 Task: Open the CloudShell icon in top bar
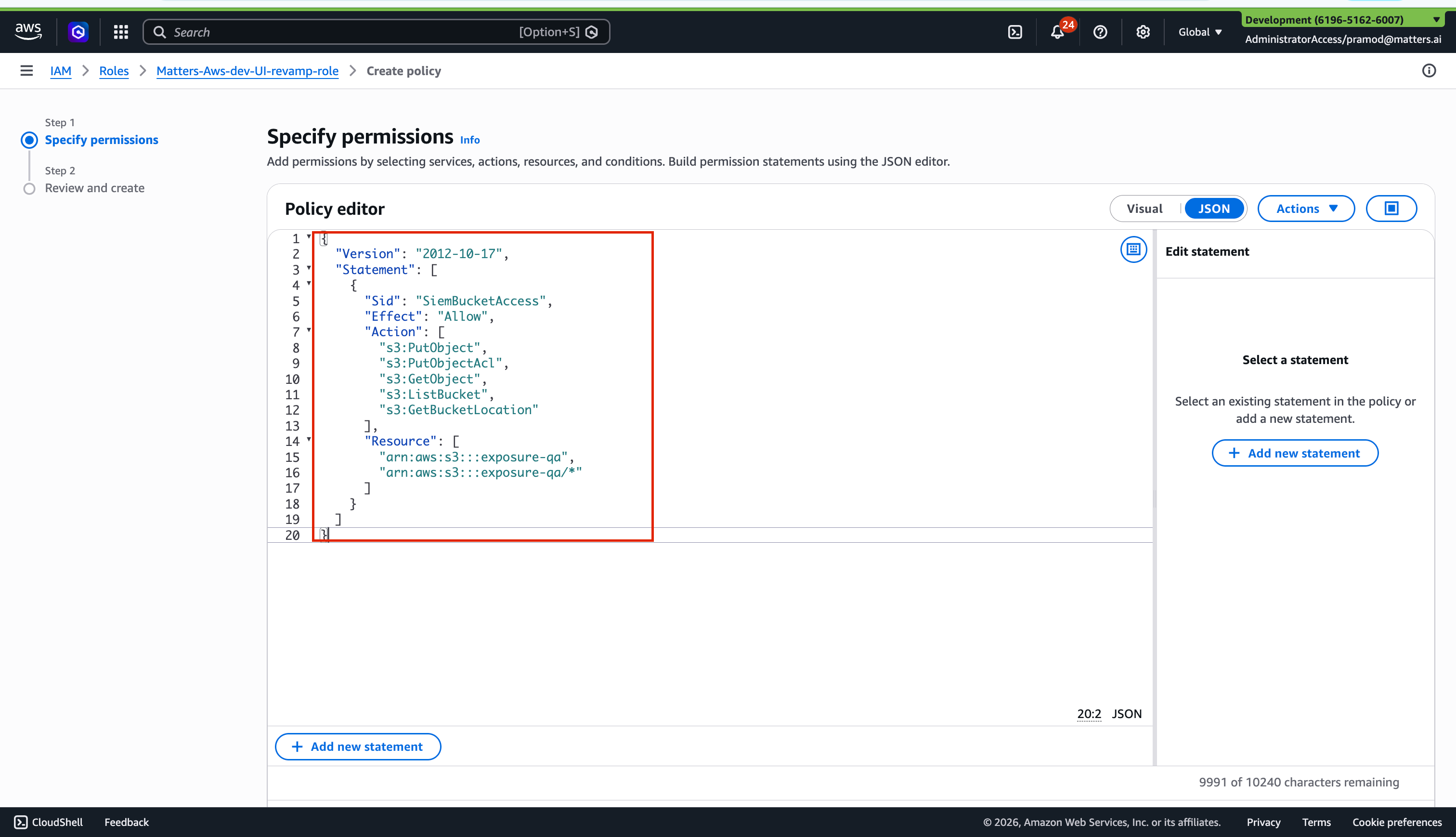pos(1014,32)
